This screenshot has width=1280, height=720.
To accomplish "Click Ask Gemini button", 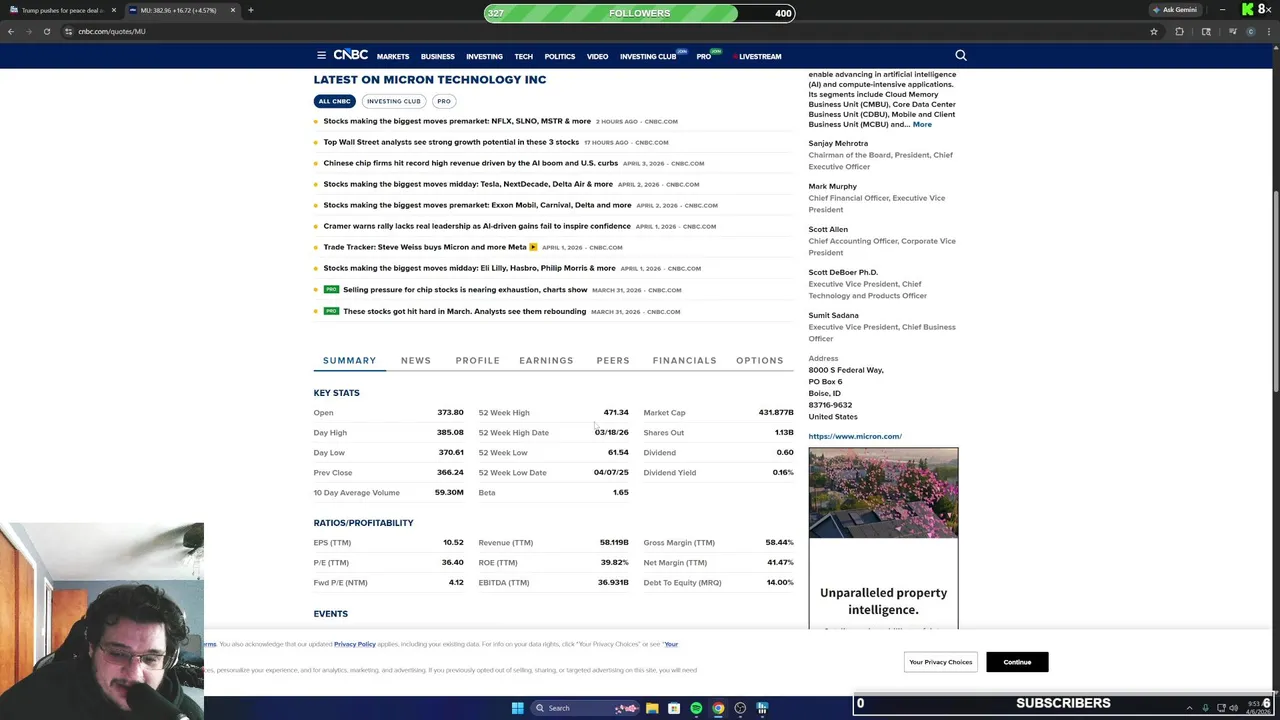I will point(1175,10).
